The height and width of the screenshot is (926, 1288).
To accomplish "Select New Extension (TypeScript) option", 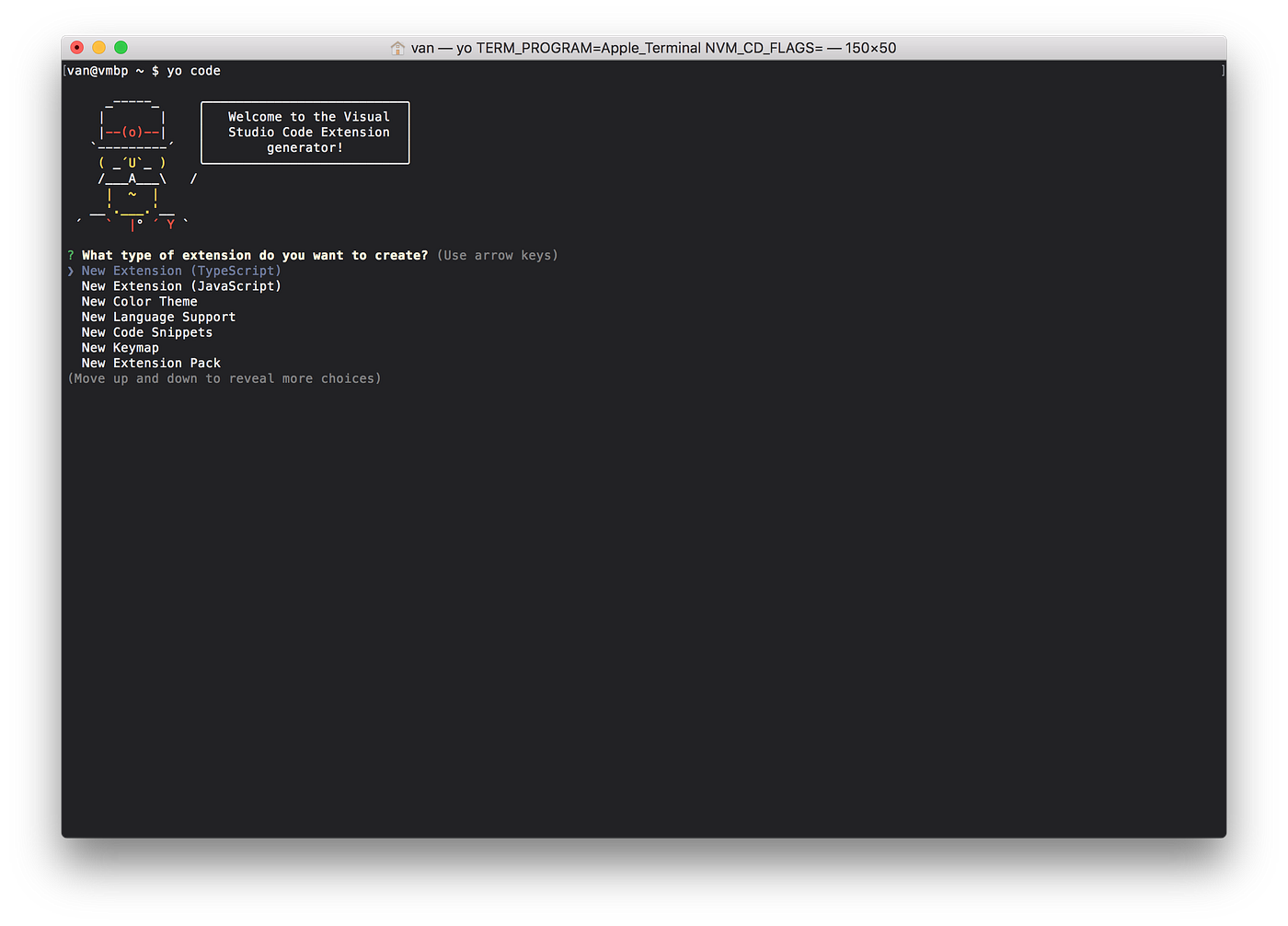I will coord(181,271).
